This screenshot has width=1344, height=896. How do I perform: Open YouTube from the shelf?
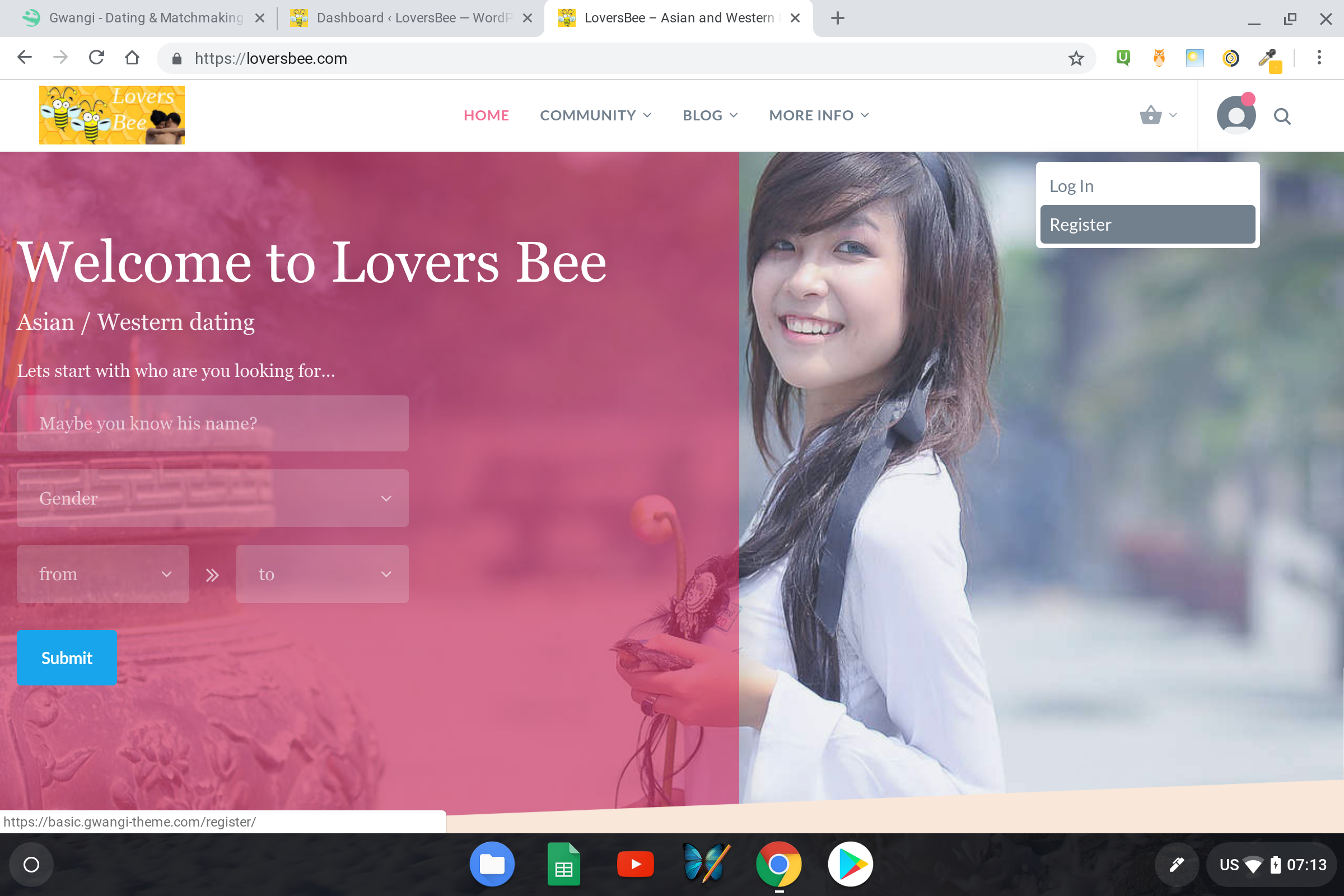(636, 865)
